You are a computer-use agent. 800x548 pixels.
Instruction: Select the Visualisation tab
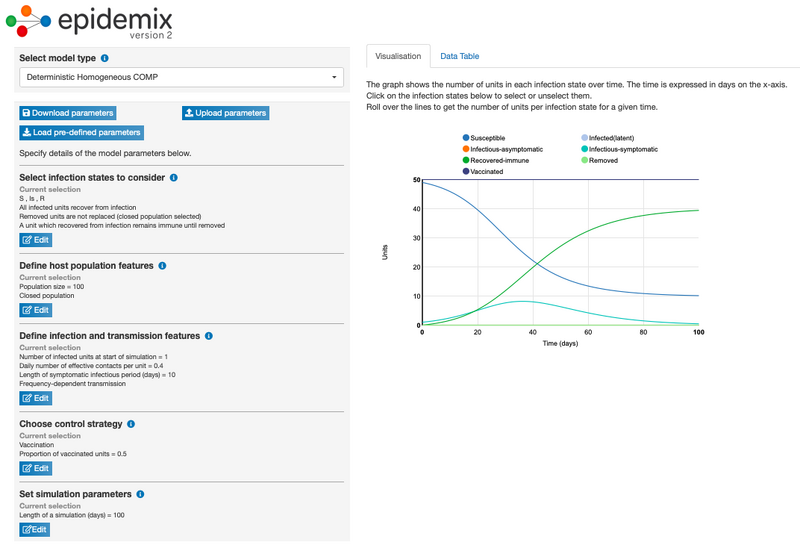398,56
